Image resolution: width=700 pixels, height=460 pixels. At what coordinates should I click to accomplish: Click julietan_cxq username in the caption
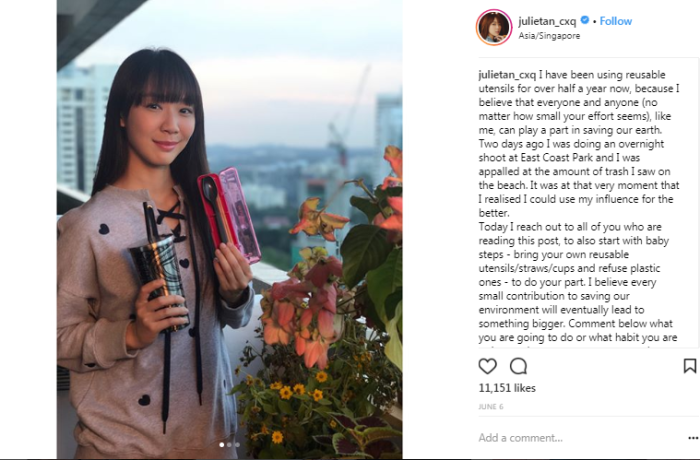(507, 75)
